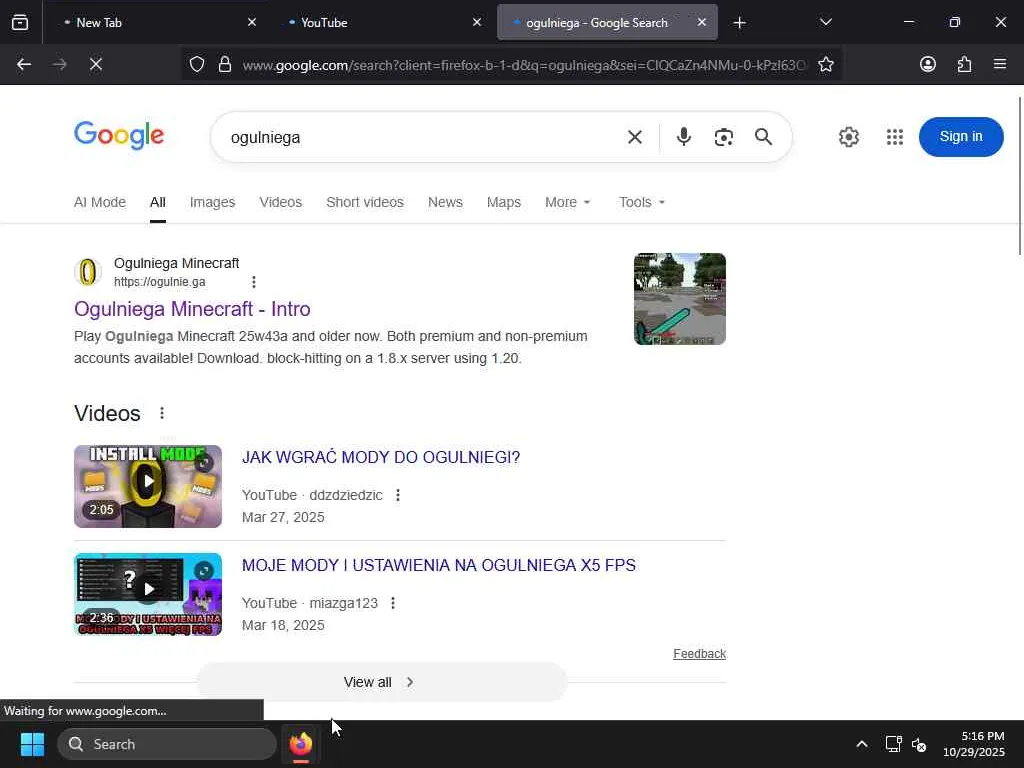Open Ogulniega Minecraft - Intro link
This screenshot has height=768, width=1024.
192,309
